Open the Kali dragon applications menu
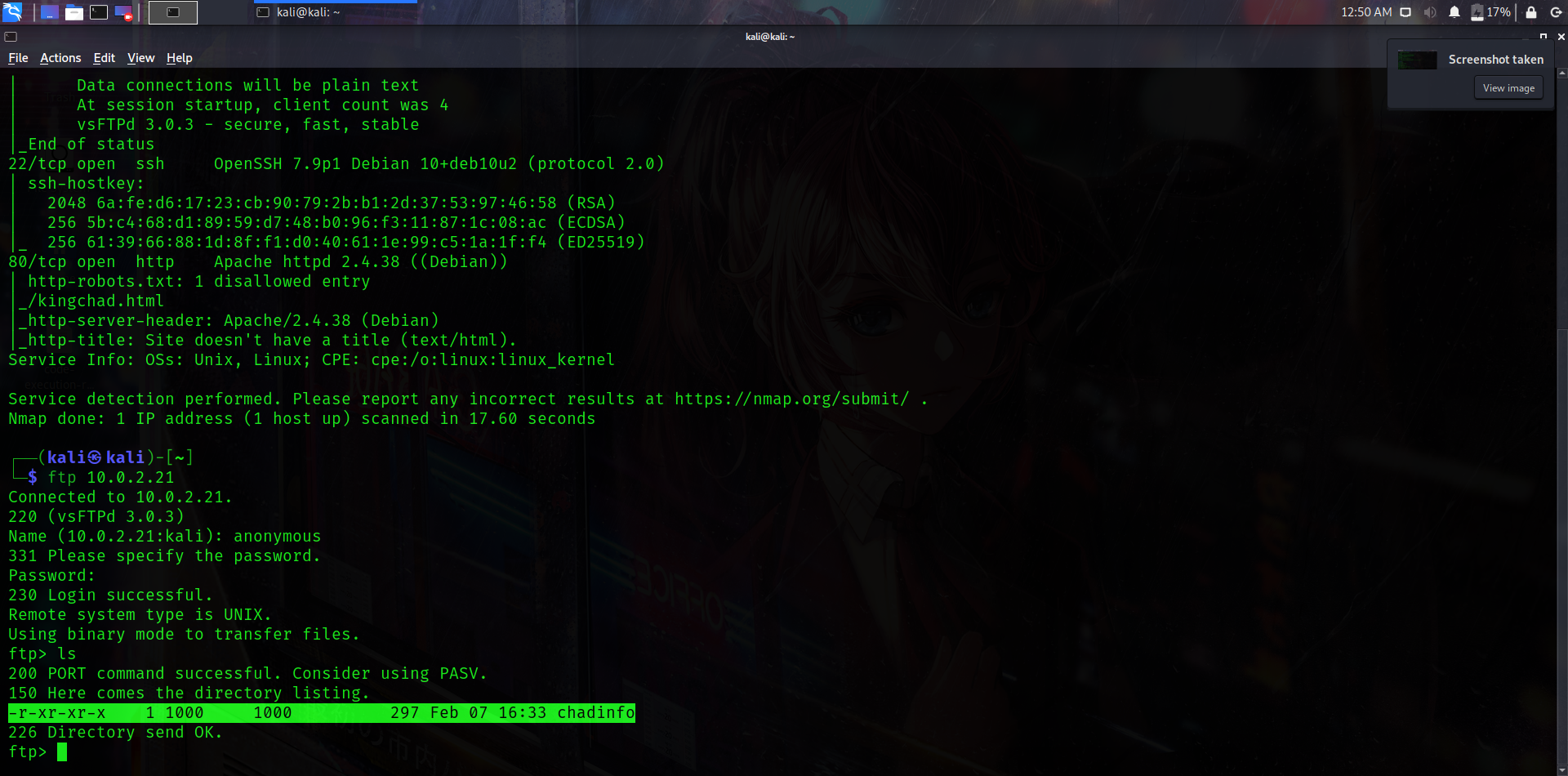 pyautogui.click(x=12, y=11)
